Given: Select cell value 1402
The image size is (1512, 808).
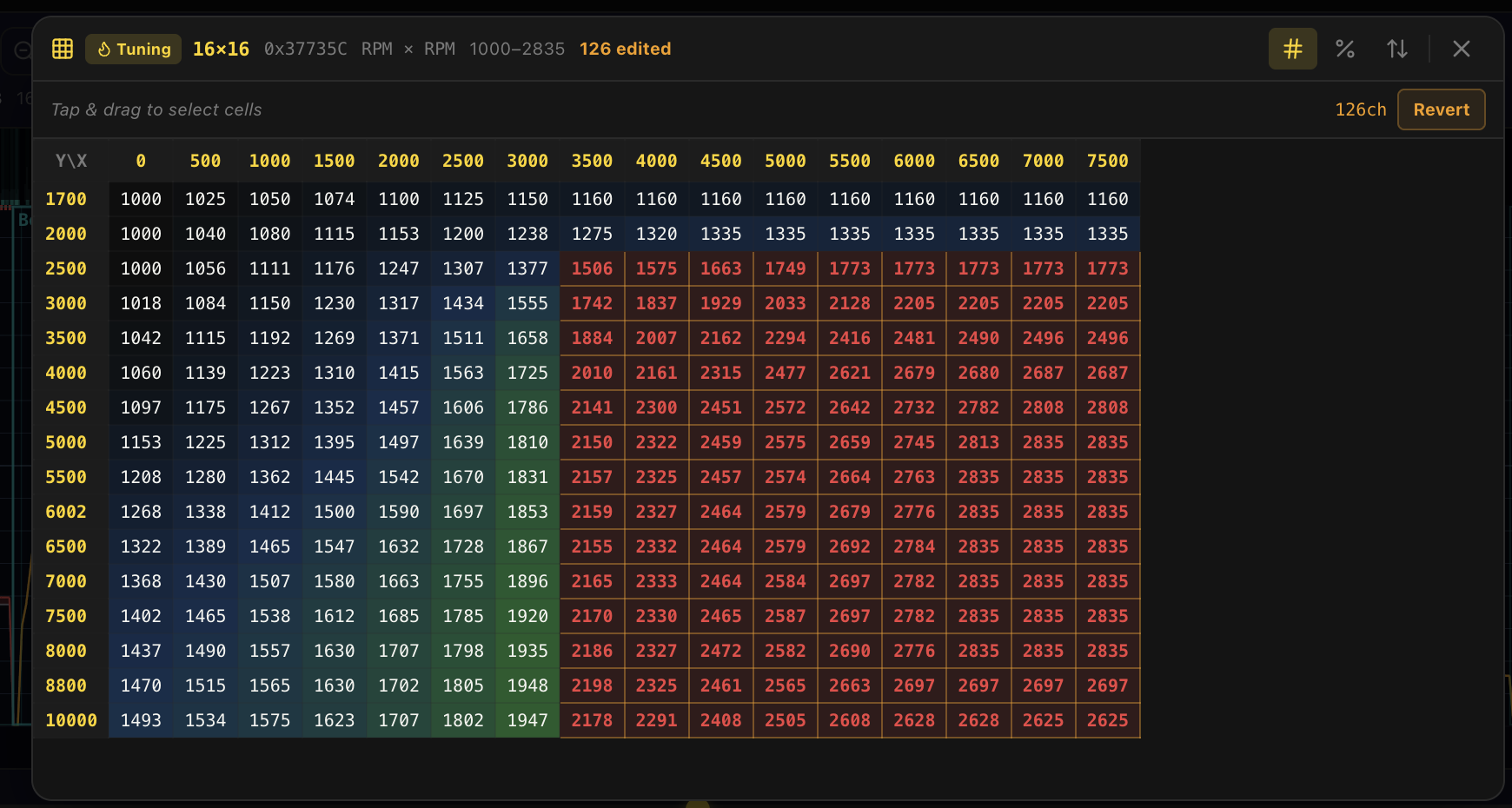Looking at the screenshot, I should pos(141,616).
